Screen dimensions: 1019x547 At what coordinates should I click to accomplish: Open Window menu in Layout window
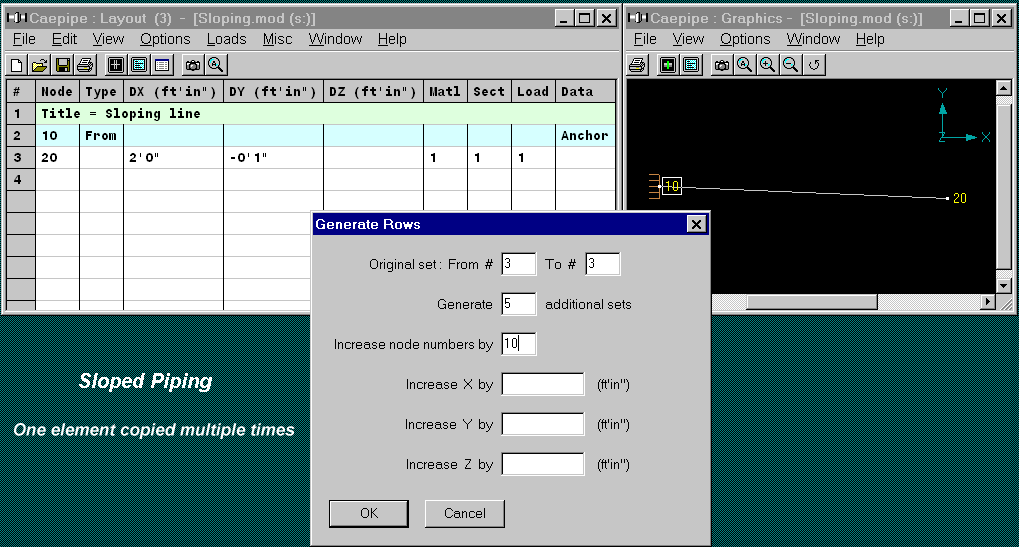[x=335, y=39]
